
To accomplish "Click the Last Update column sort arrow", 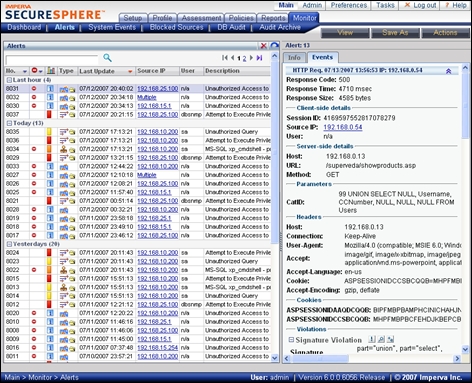I will pos(130,71).
